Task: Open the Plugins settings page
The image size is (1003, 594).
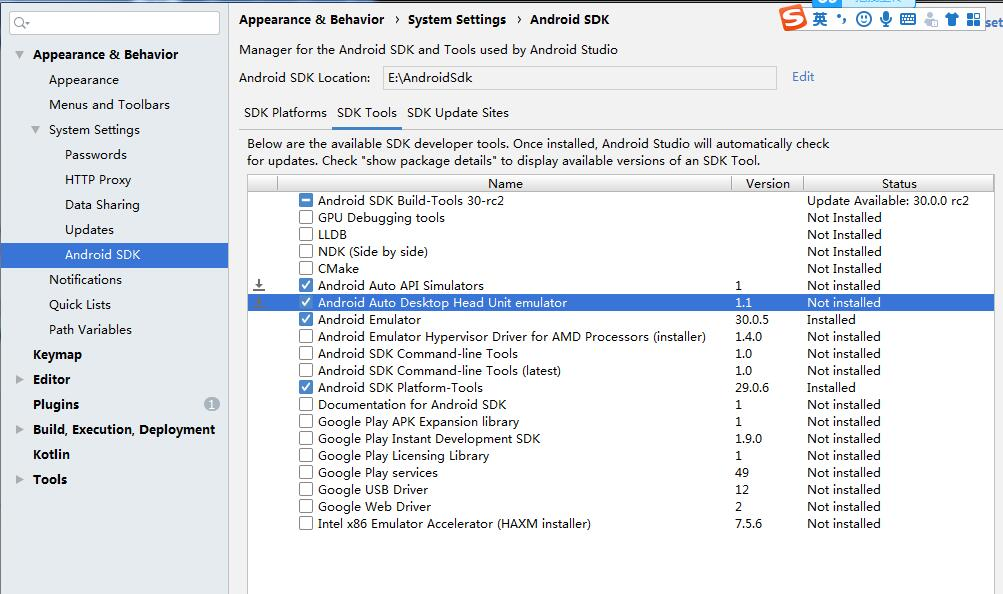Action: 56,405
